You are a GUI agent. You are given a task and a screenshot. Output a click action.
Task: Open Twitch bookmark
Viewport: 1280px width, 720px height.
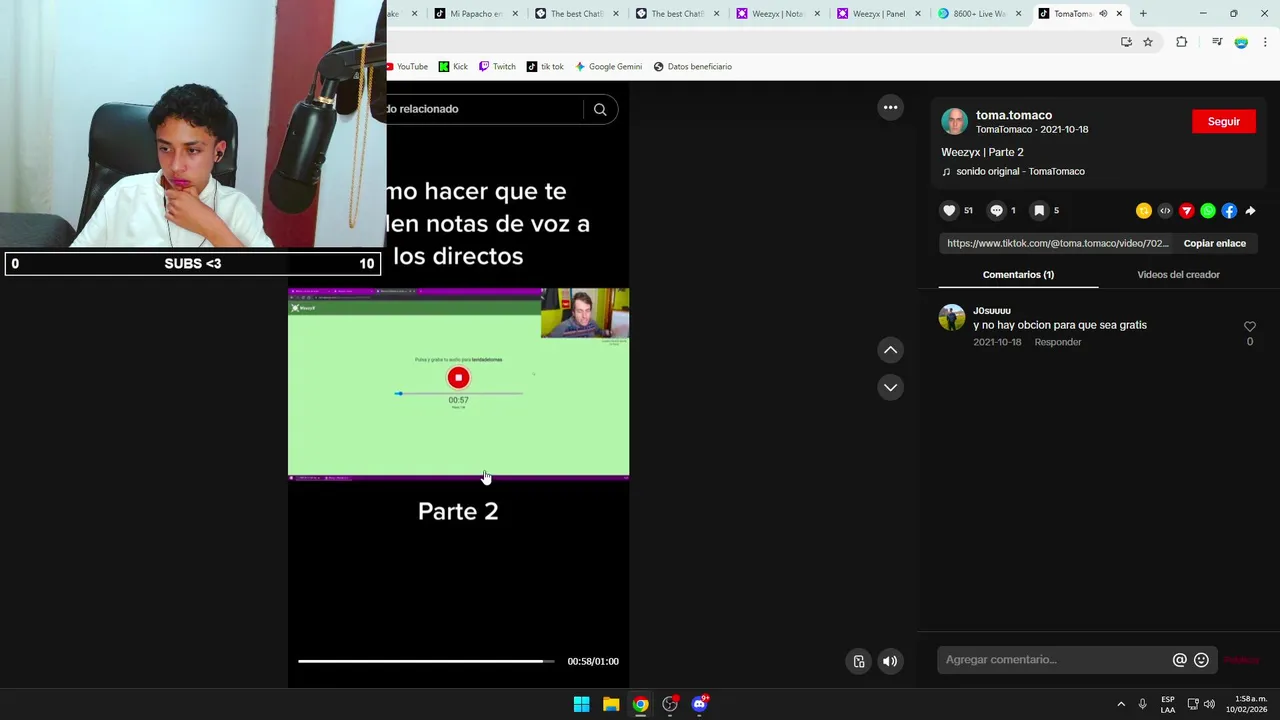[497, 67]
